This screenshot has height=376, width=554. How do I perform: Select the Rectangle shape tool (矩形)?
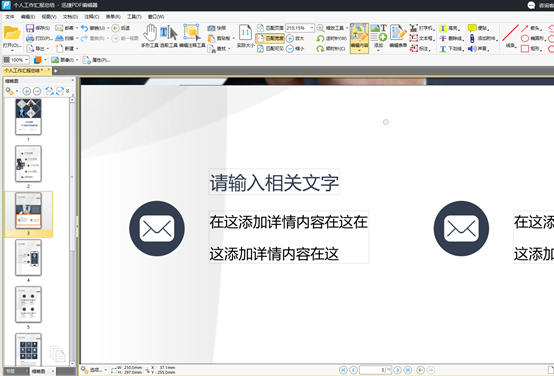click(532, 48)
